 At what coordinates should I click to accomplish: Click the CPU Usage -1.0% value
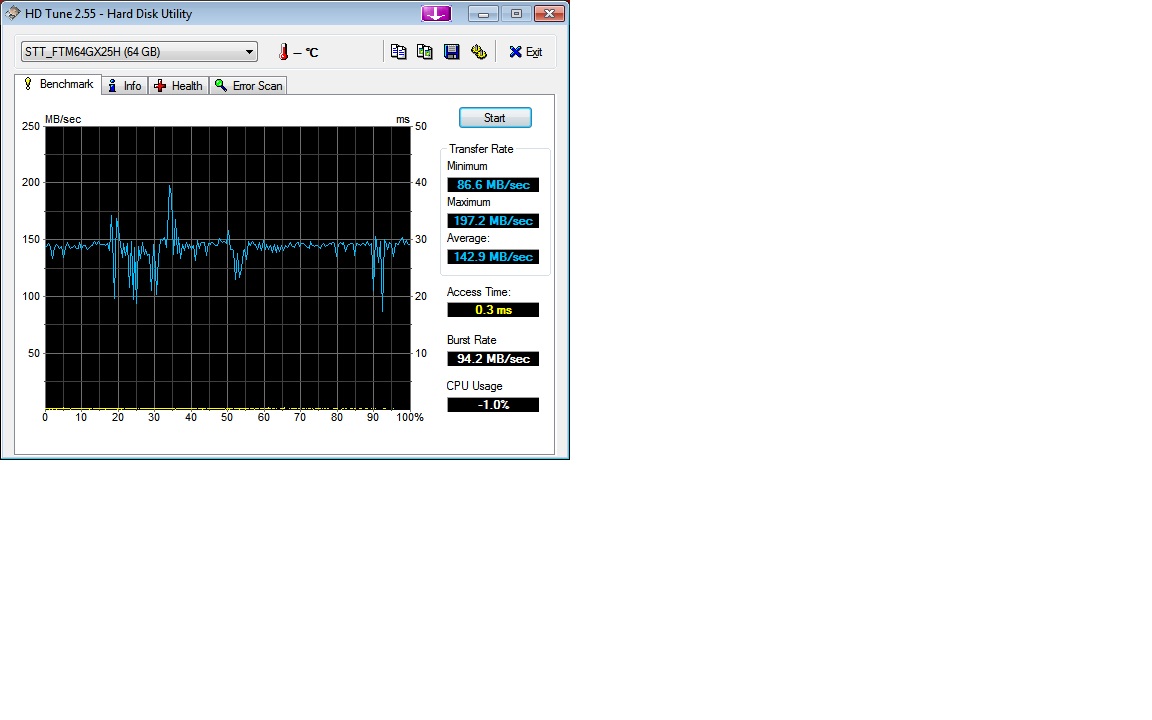493,405
